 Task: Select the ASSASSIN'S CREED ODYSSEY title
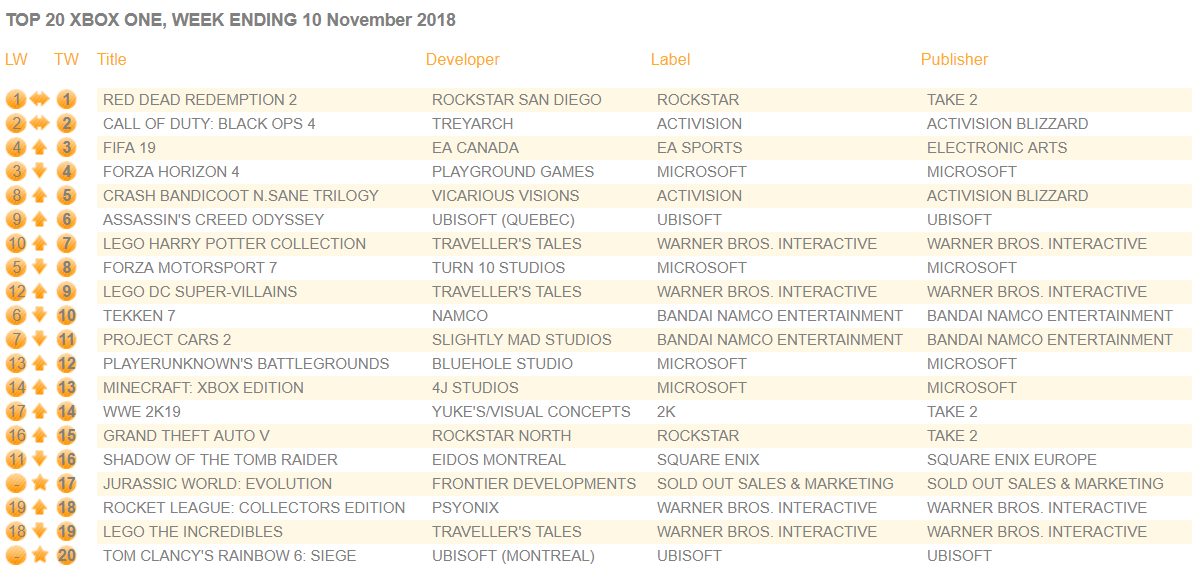point(214,220)
